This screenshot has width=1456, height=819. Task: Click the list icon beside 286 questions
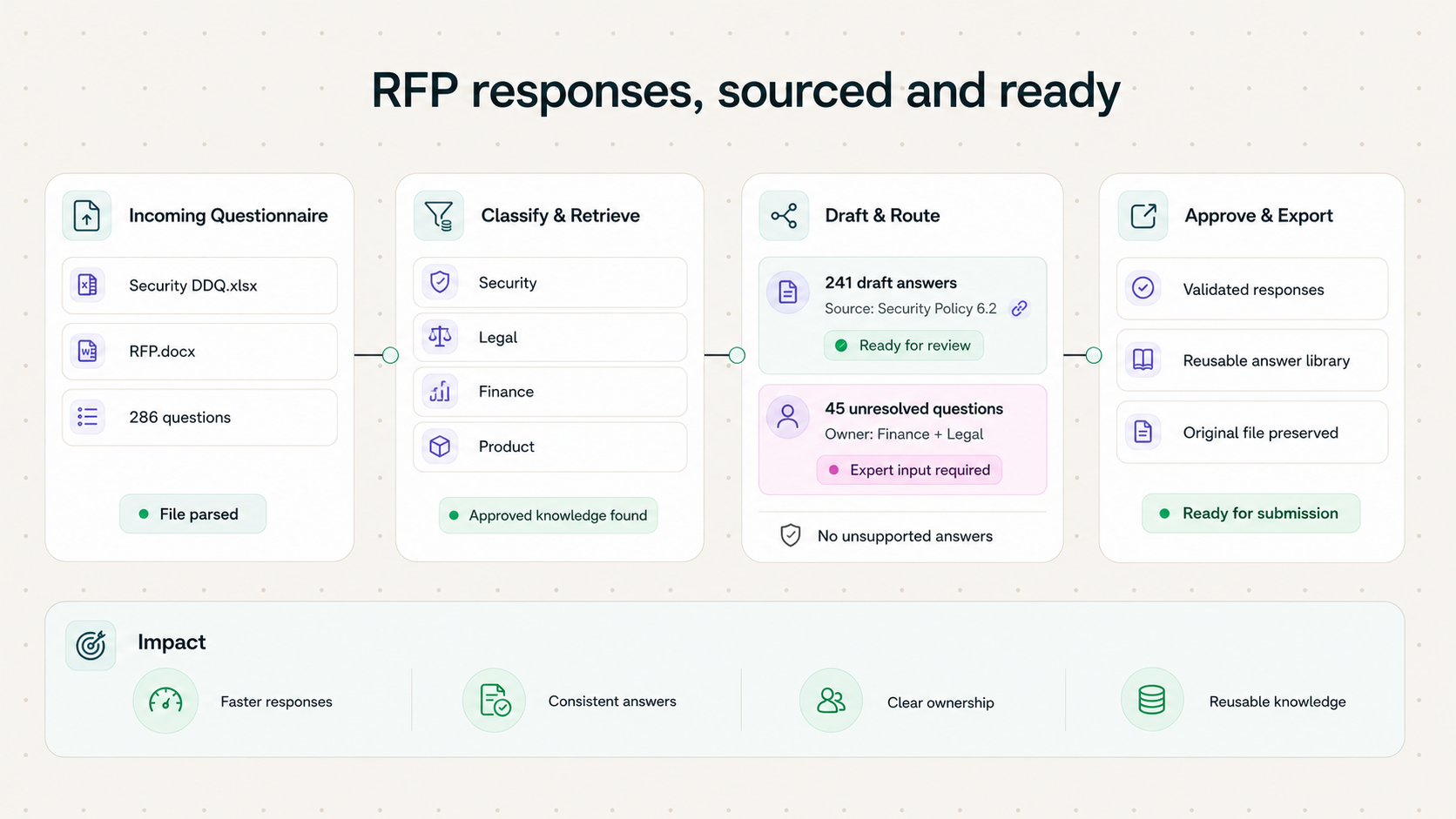click(x=88, y=417)
